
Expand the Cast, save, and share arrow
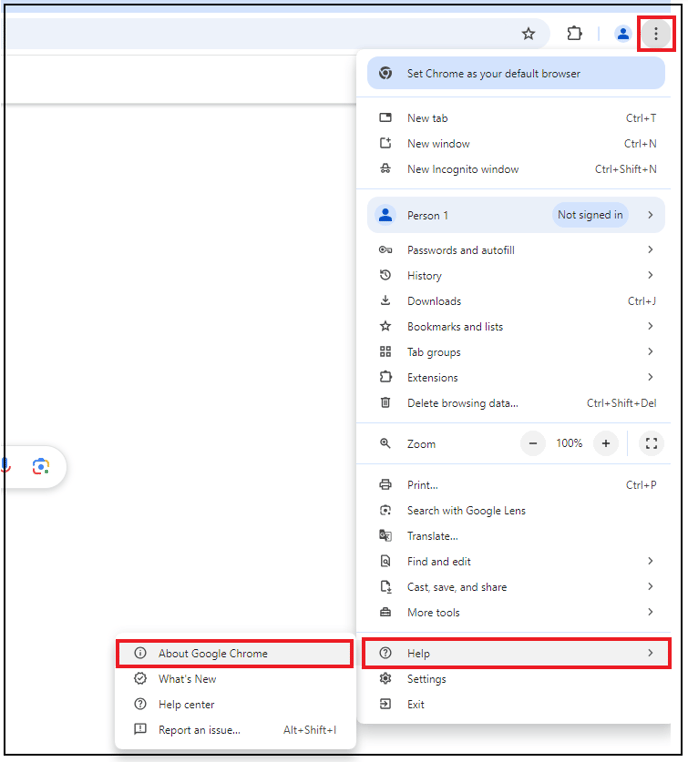tap(650, 587)
